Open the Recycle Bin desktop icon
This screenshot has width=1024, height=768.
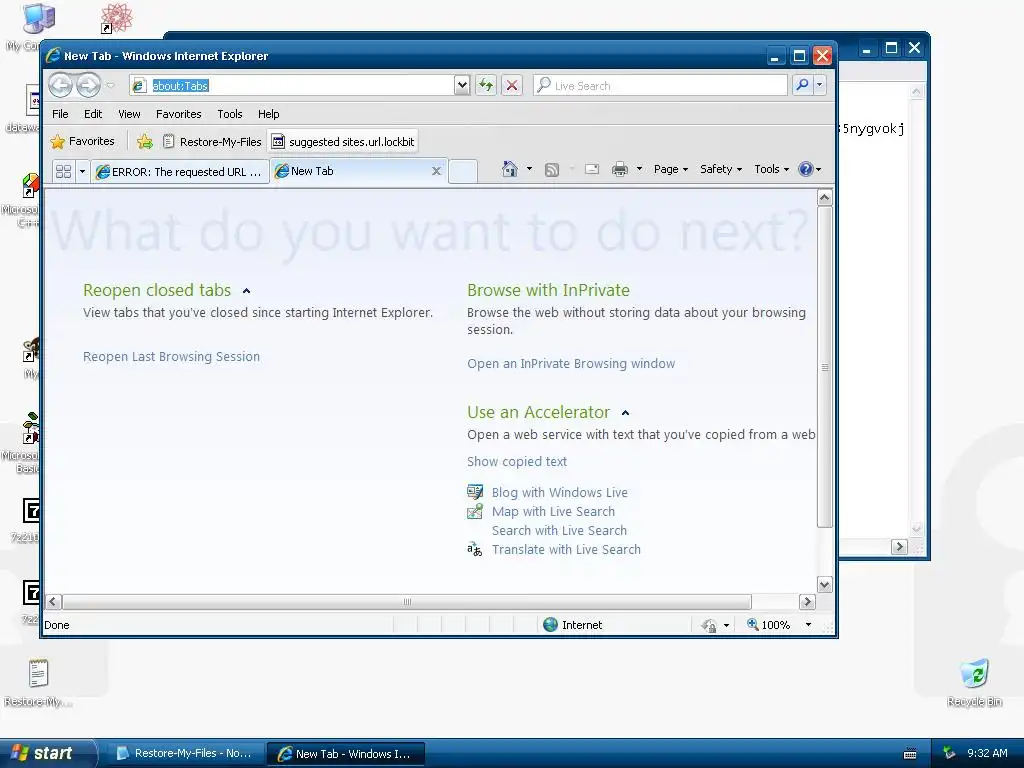tap(974, 682)
